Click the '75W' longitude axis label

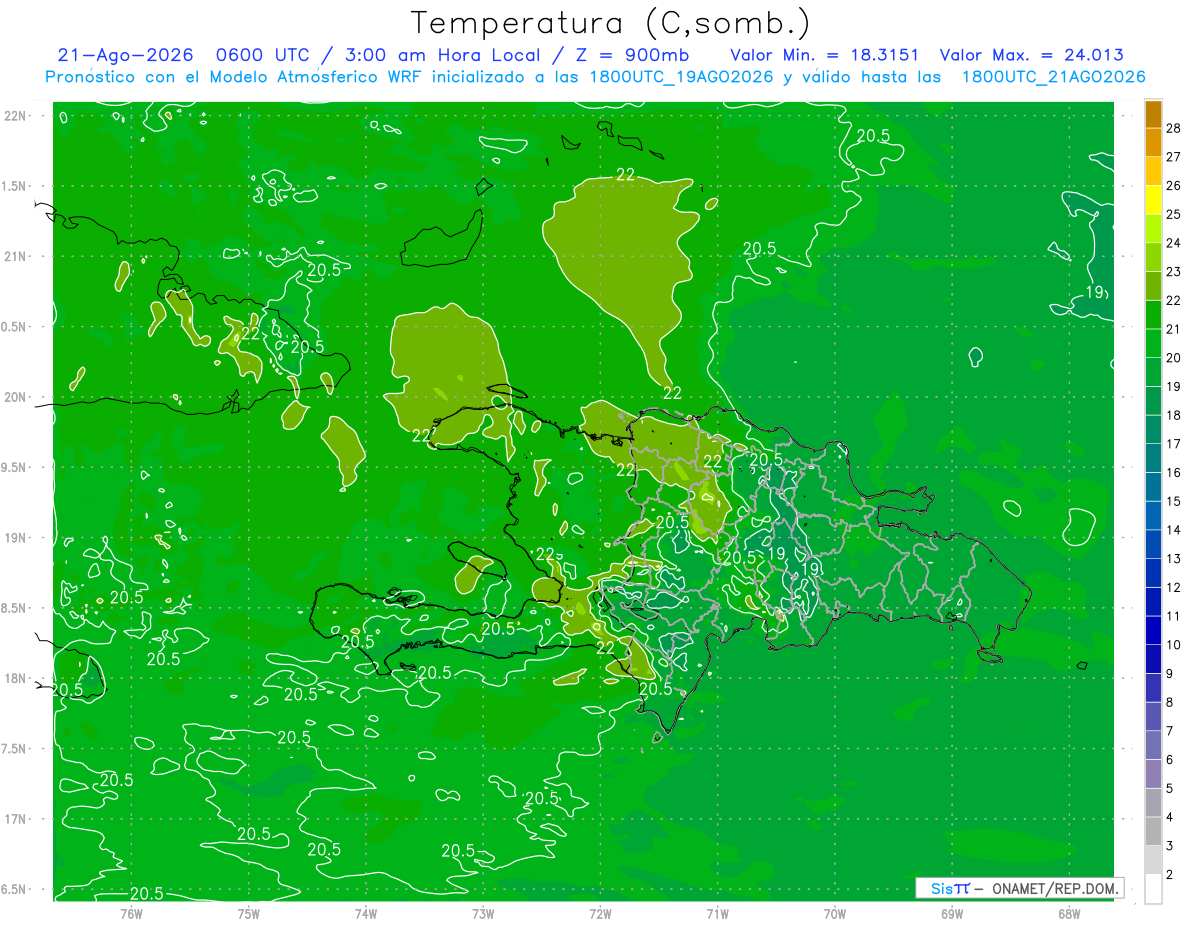coord(248,913)
